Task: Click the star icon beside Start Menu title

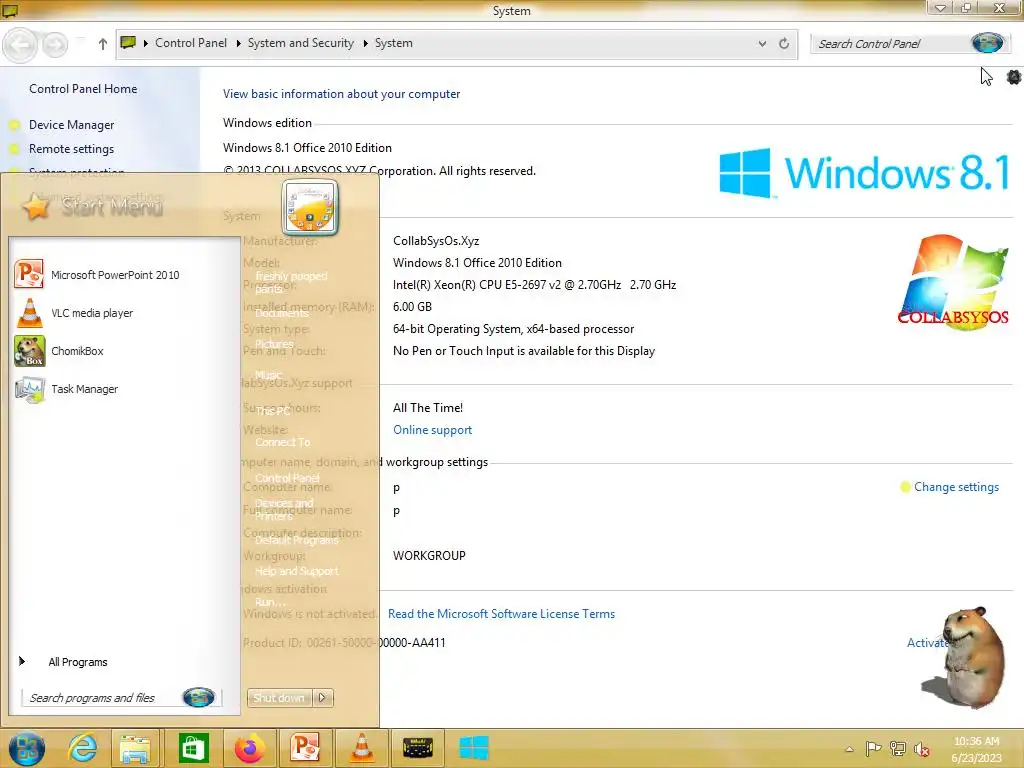Action: (36, 206)
